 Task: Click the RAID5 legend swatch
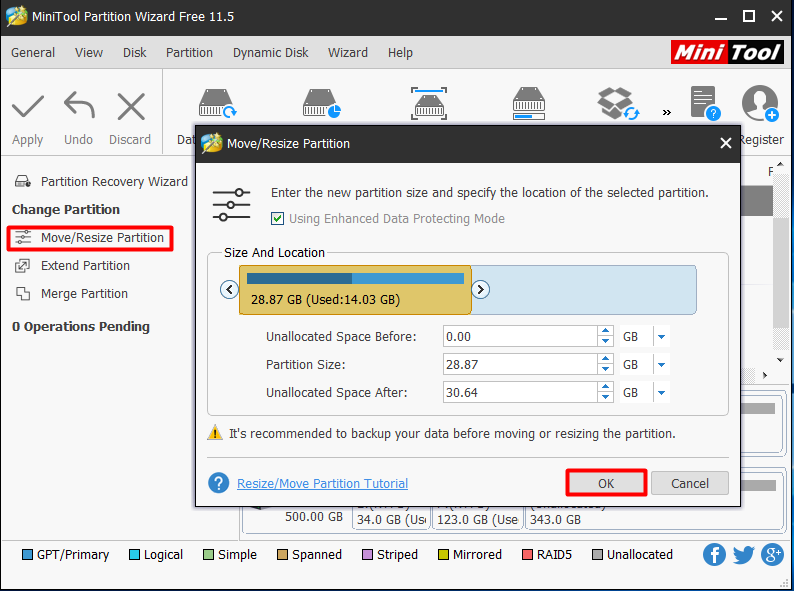527,555
